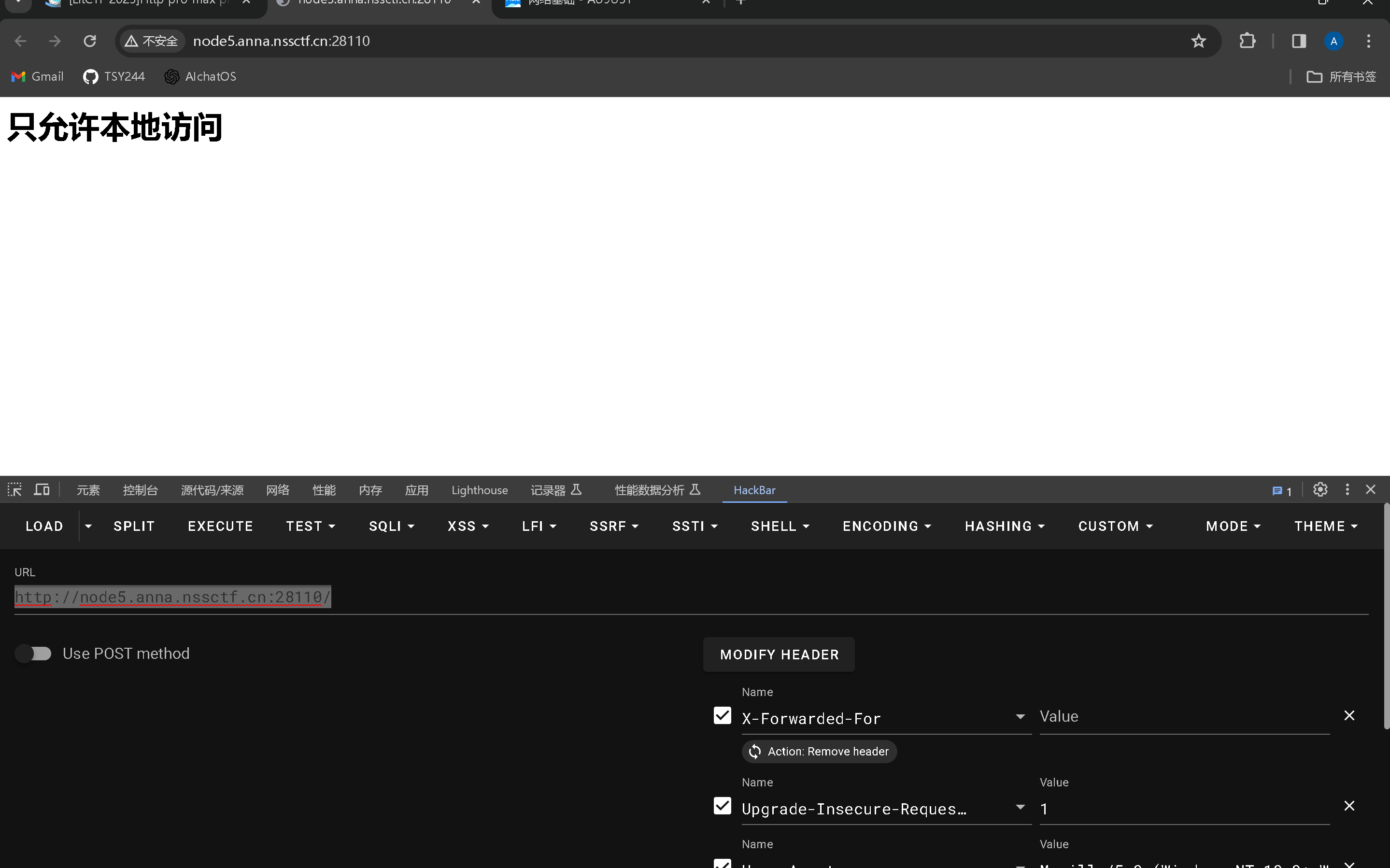Viewport: 1390px width, 868px height.
Task: Bookmark this page with star icon
Action: coord(1198,41)
